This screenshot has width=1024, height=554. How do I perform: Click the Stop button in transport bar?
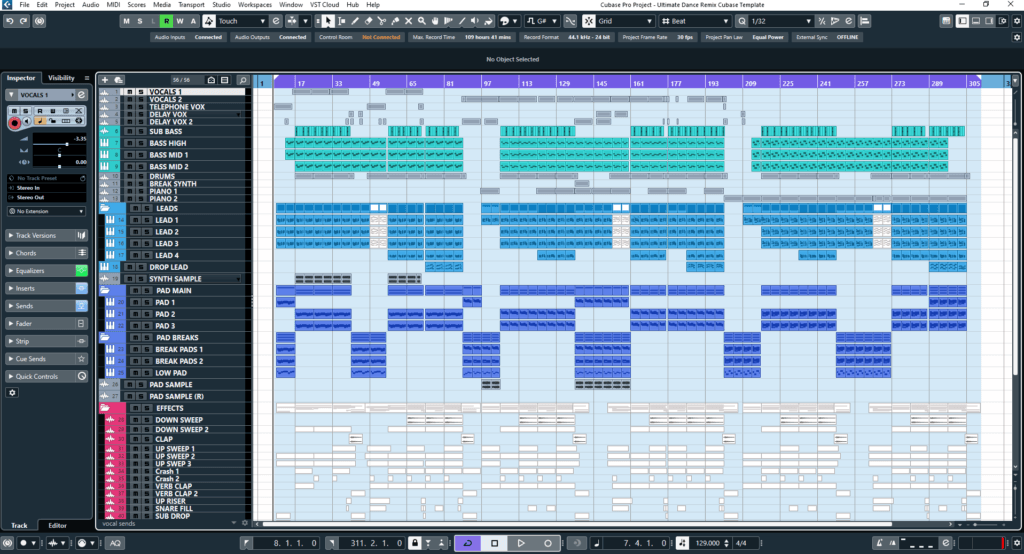pos(494,543)
